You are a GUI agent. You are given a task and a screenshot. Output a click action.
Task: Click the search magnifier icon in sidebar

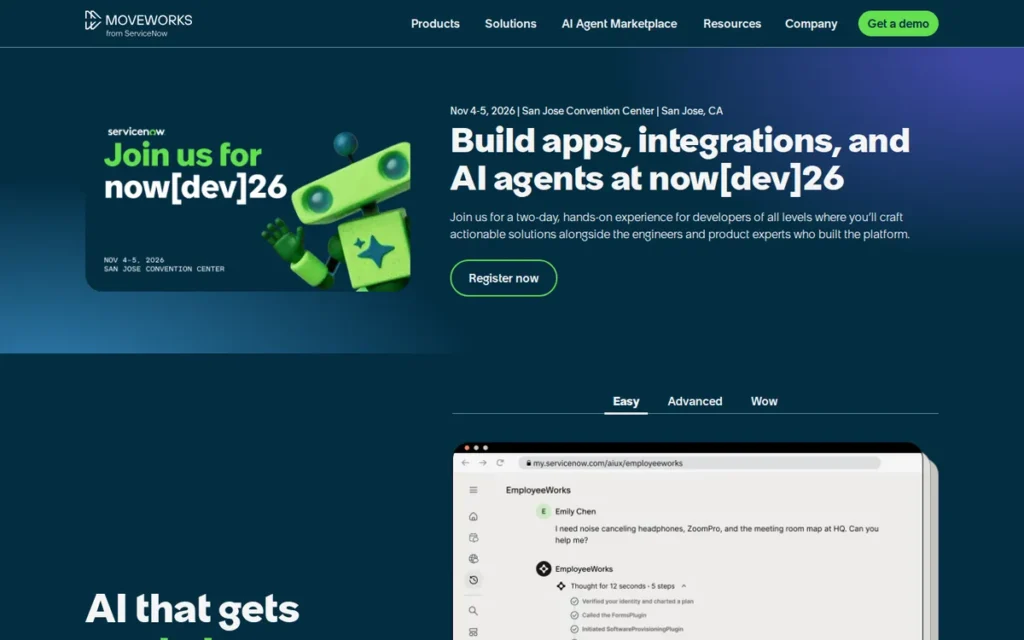click(473, 611)
